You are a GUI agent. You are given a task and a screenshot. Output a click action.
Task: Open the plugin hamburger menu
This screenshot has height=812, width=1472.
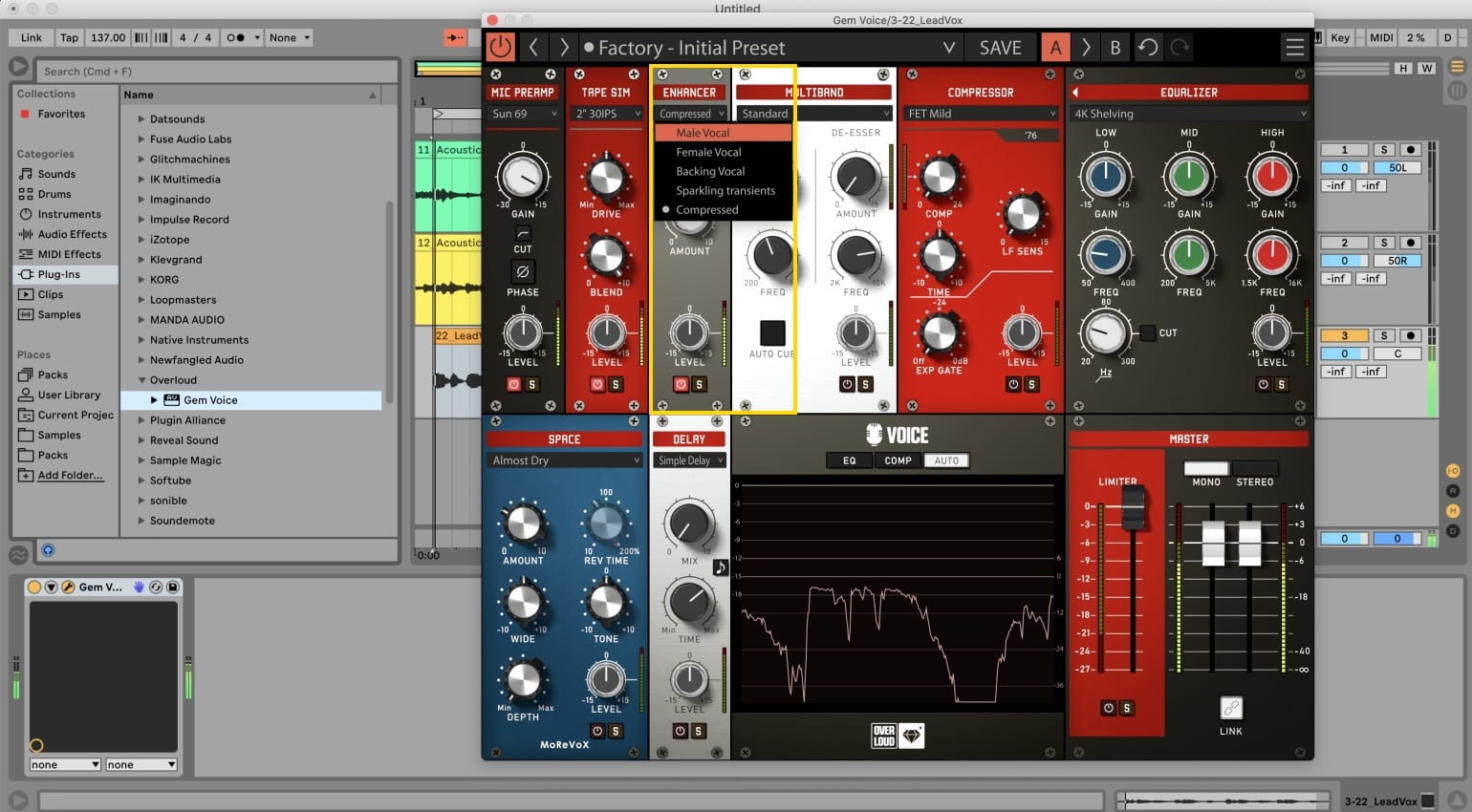click(1294, 47)
